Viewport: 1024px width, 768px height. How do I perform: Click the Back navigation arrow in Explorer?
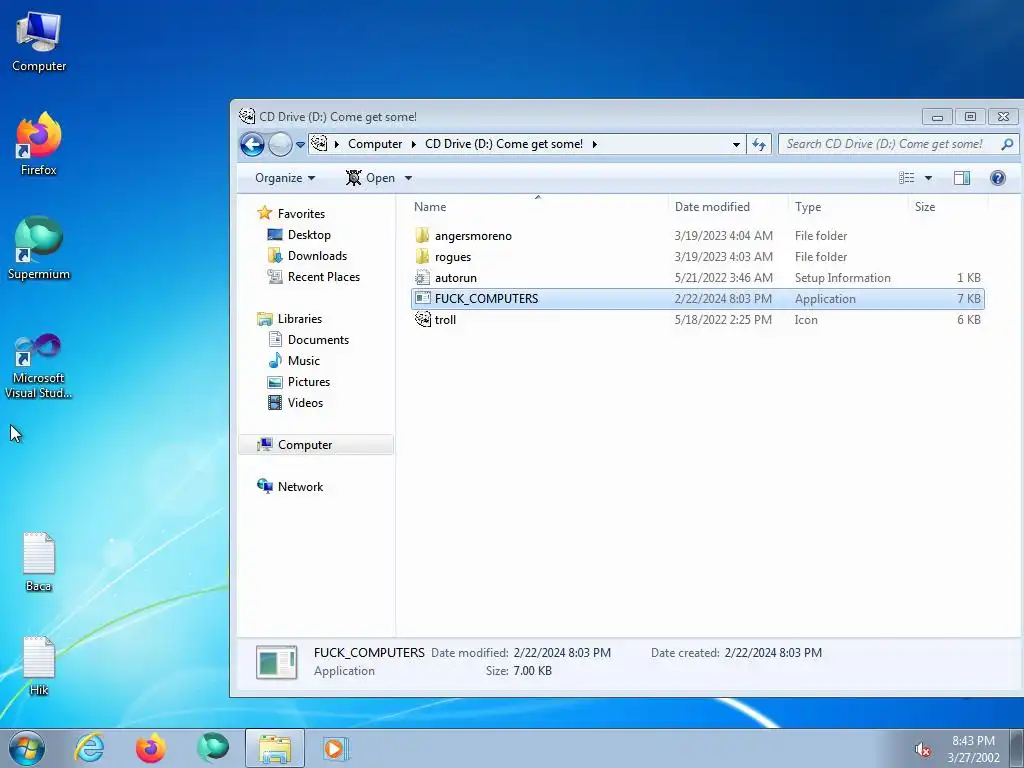252,144
